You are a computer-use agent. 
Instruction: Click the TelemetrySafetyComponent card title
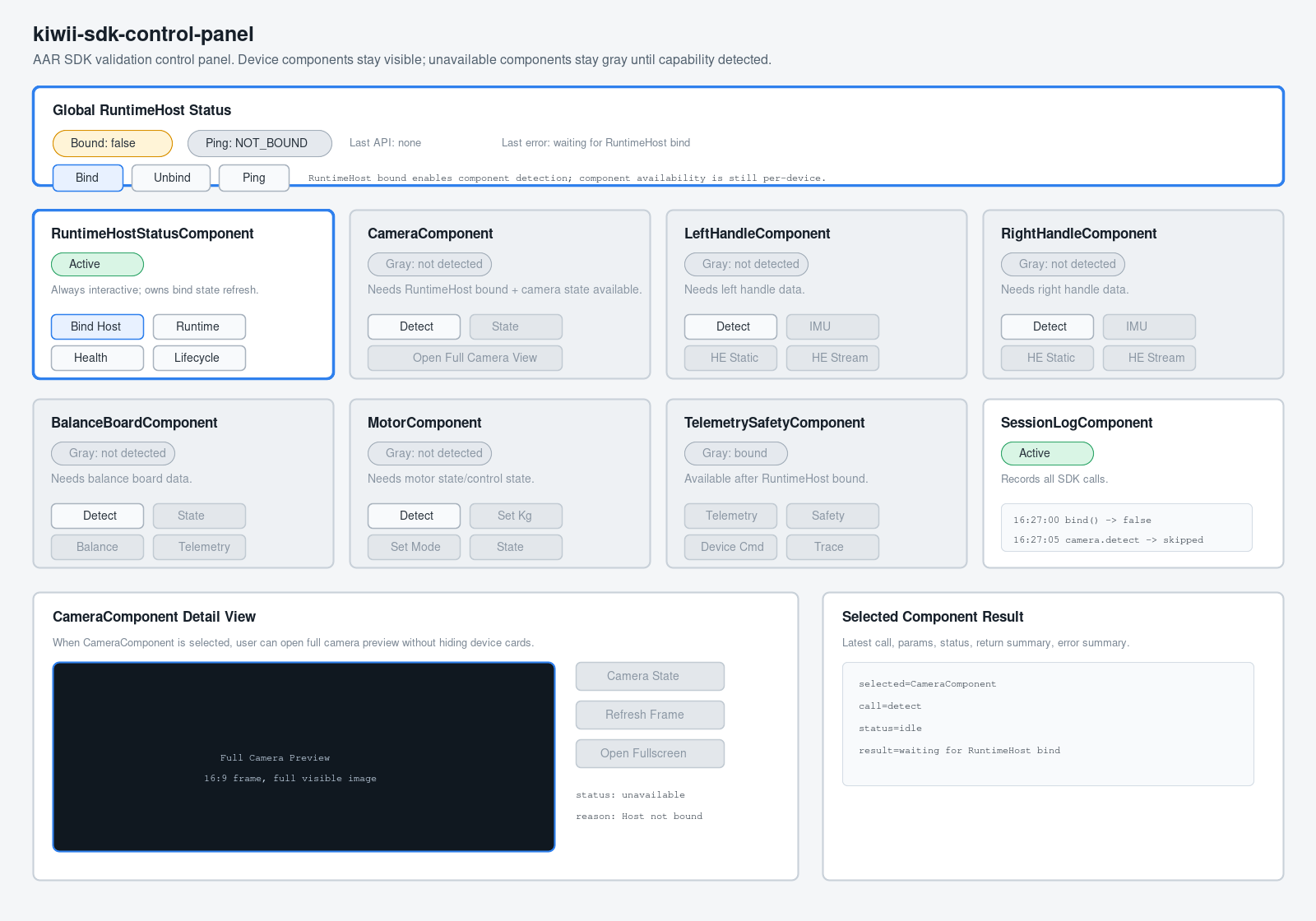tap(774, 423)
